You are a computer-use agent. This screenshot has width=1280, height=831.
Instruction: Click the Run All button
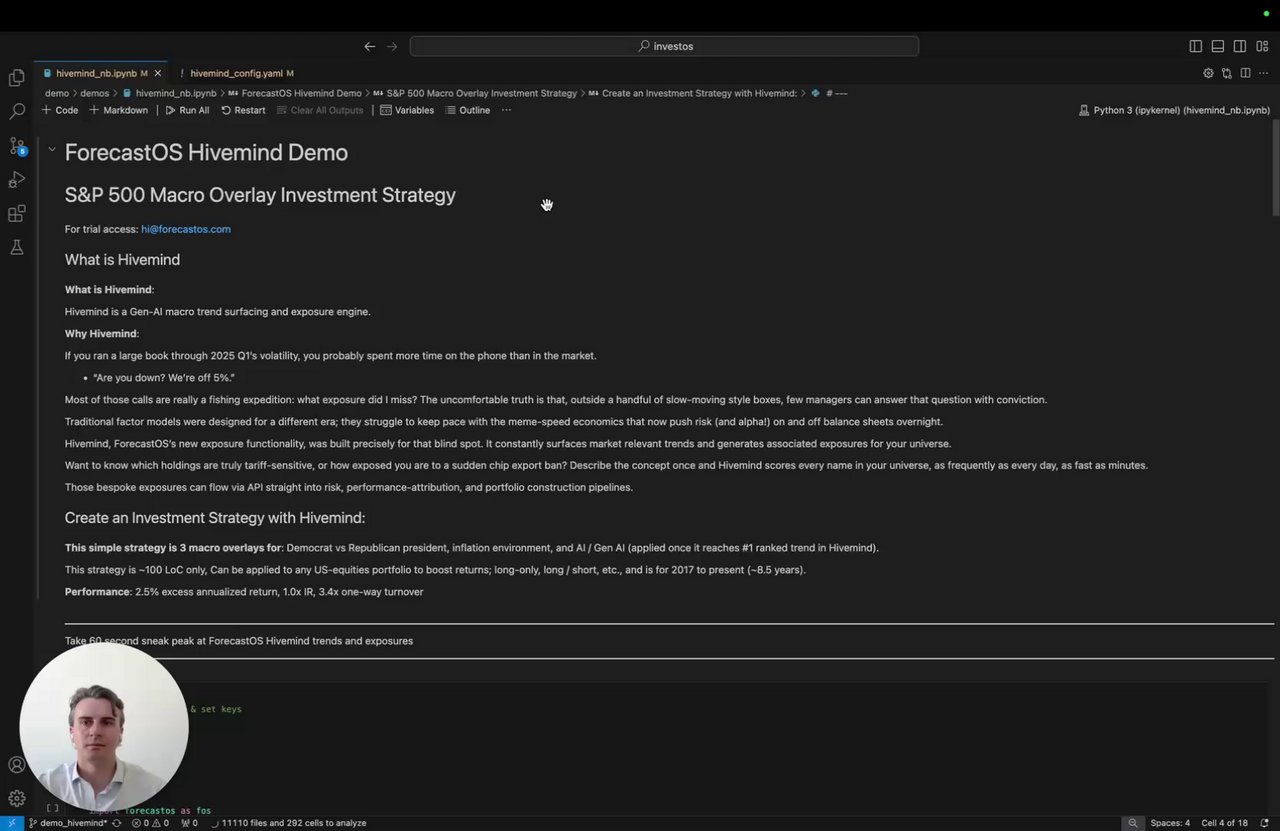click(x=187, y=110)
